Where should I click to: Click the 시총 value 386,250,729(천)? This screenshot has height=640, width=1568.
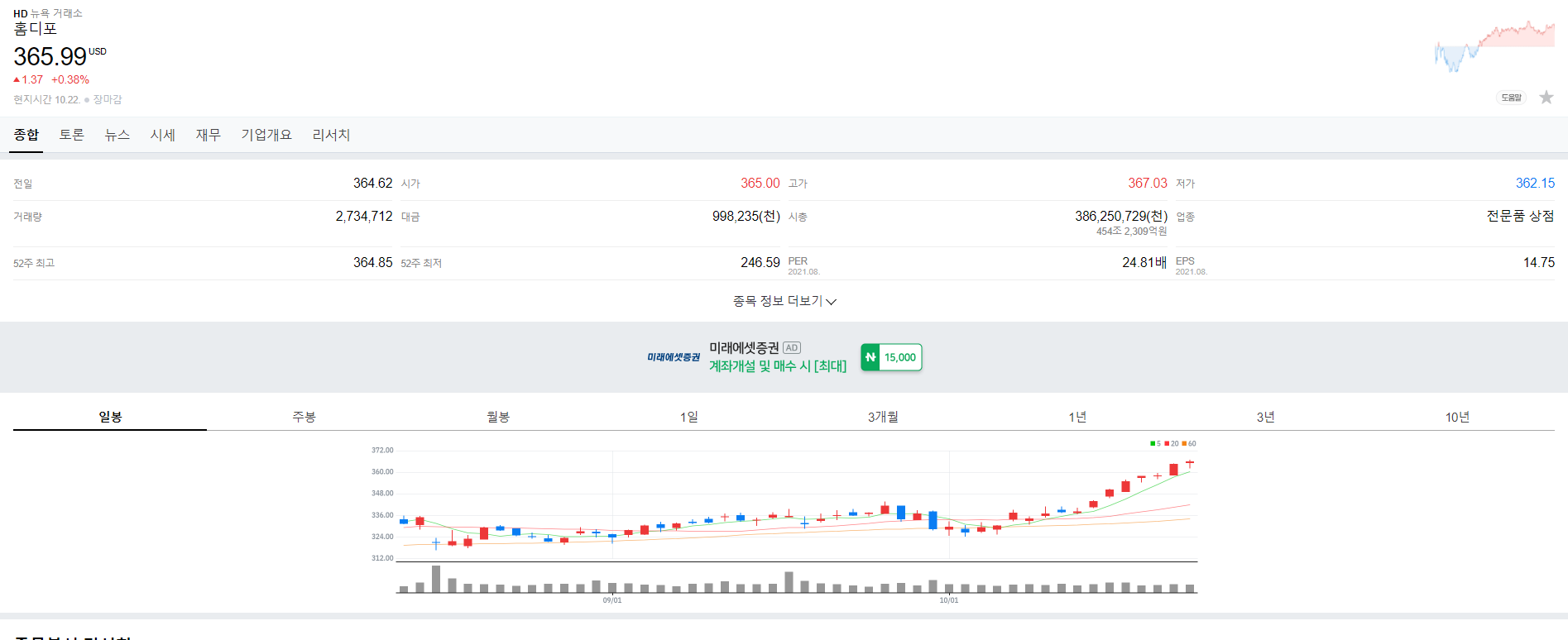point(1121,216)
